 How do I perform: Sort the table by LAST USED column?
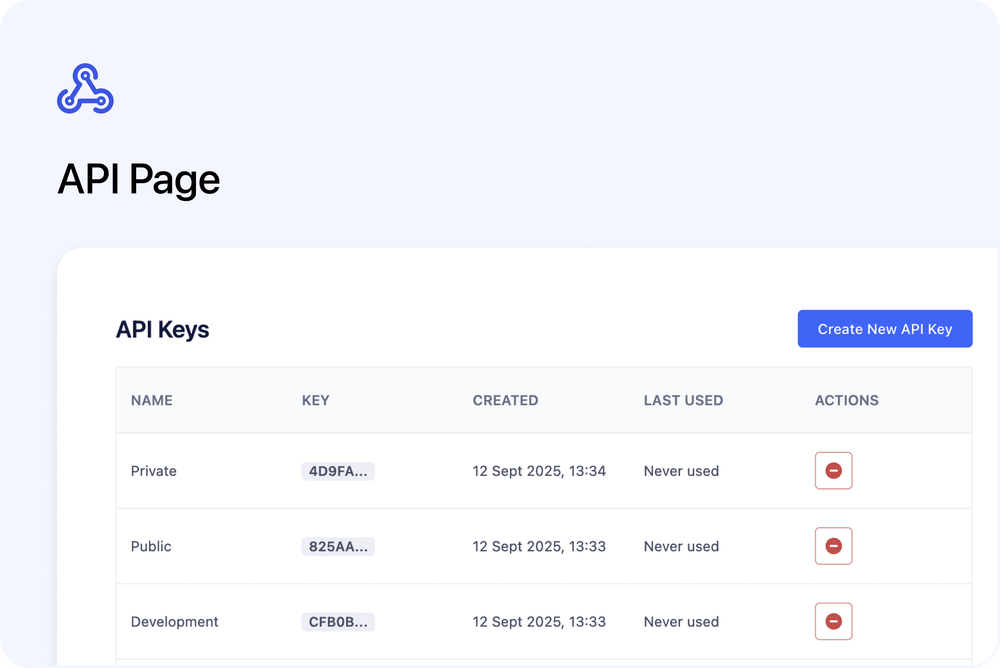pos(683,400)
